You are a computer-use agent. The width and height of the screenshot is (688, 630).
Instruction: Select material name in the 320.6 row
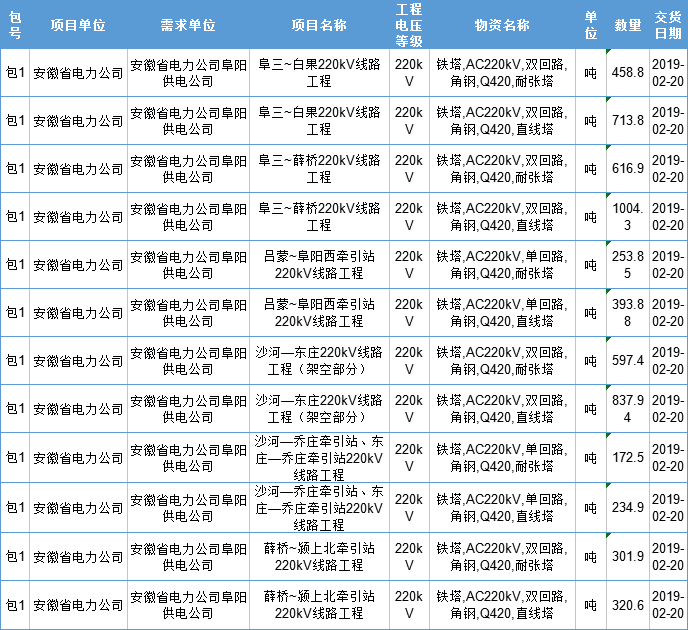point(502,605)
